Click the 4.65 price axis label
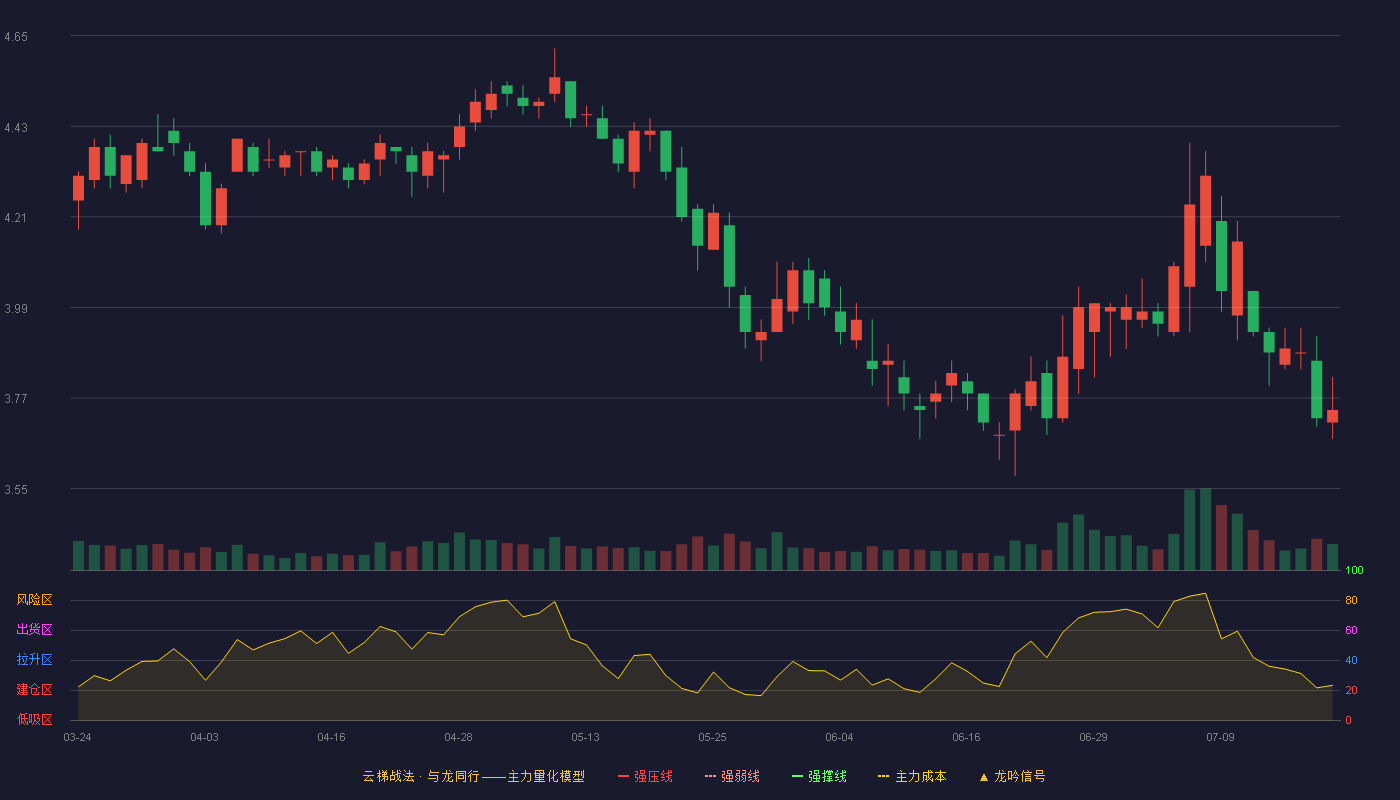Image resolution: width=1400 pixels, height=800 pixels. point(16,37)
